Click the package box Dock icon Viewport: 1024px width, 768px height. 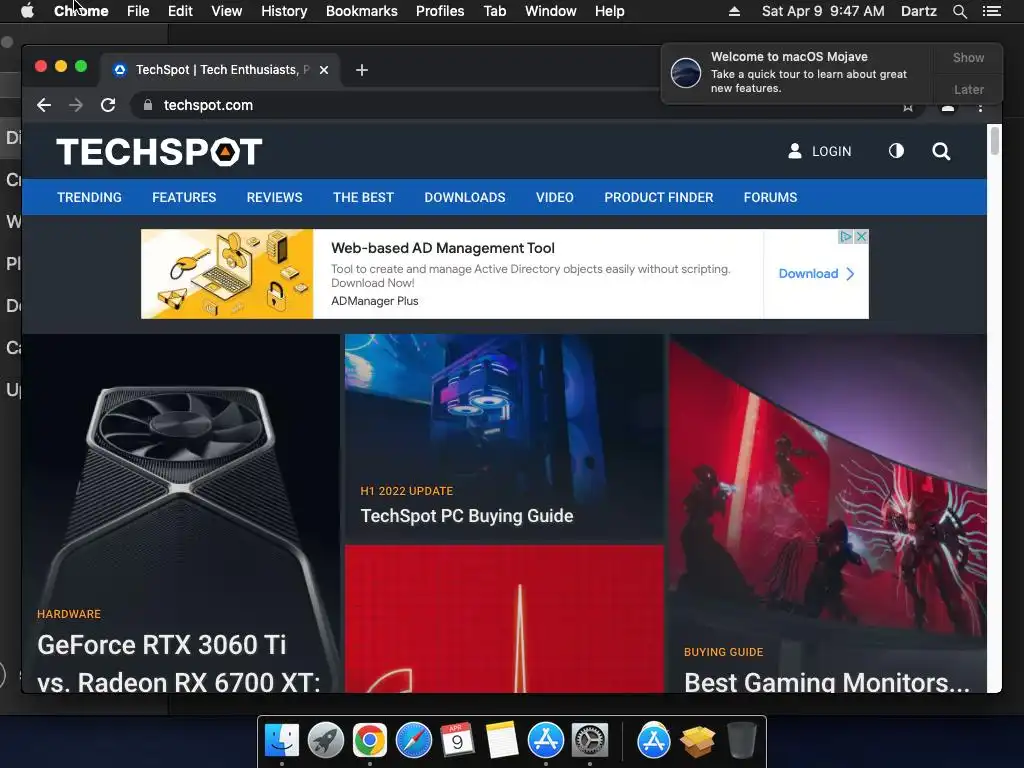tap(697, 741)
